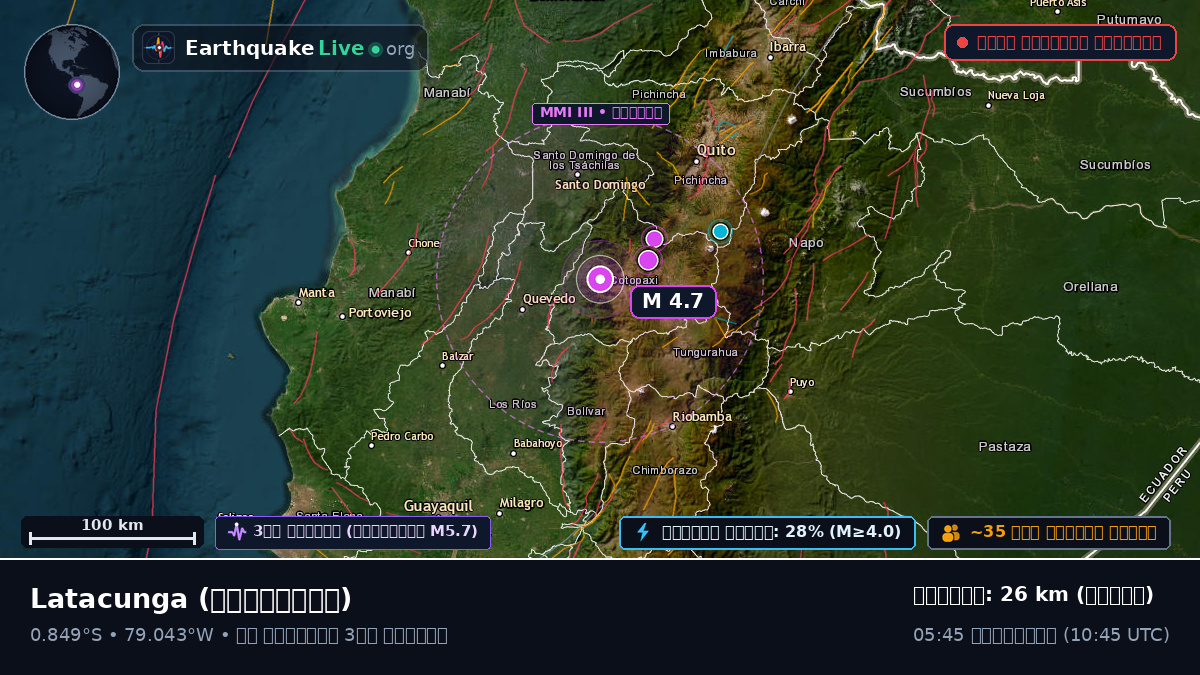Open the globe mini-map thumbnail
This screenshot has height=675, width=1200.
pos(72,72)
